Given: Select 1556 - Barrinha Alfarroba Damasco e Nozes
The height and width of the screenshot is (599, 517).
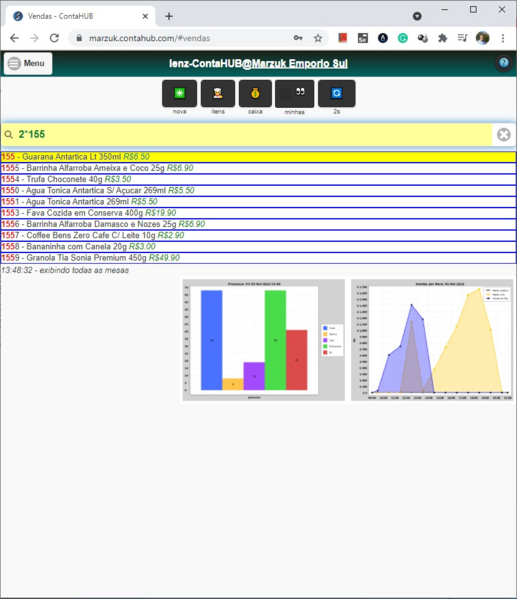Looking at the screenshot, I should (258, 224).
